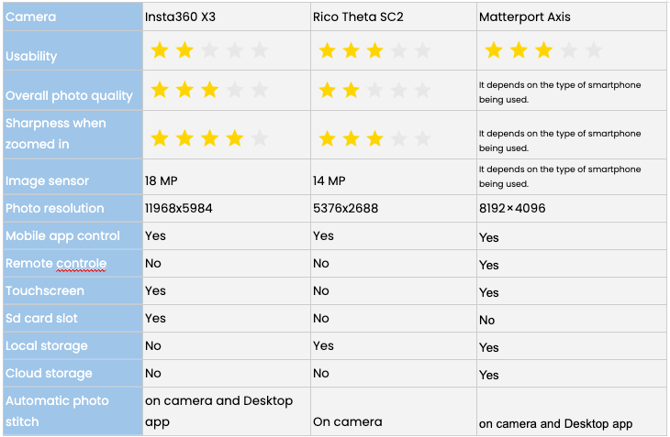Click the first star in Insta360 X3 Usability
This screenshot has width=670, height=437.
tap(160, 51)
